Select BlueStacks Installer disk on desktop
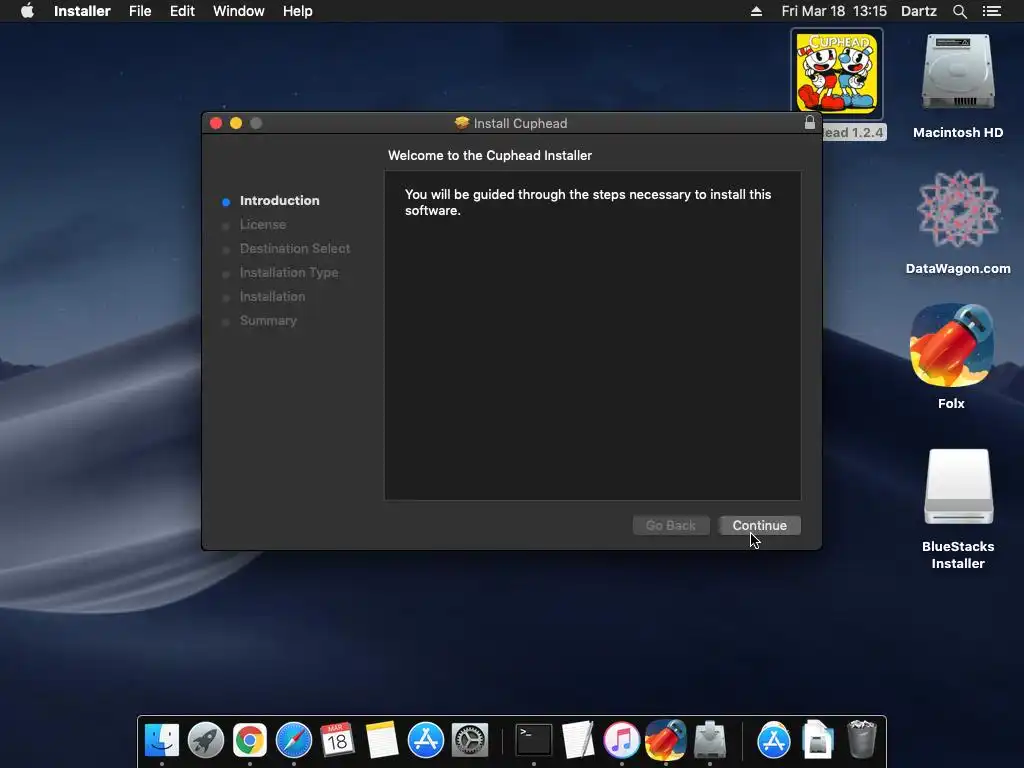Viewport: 1024px width, 768px height. (958, 487)
